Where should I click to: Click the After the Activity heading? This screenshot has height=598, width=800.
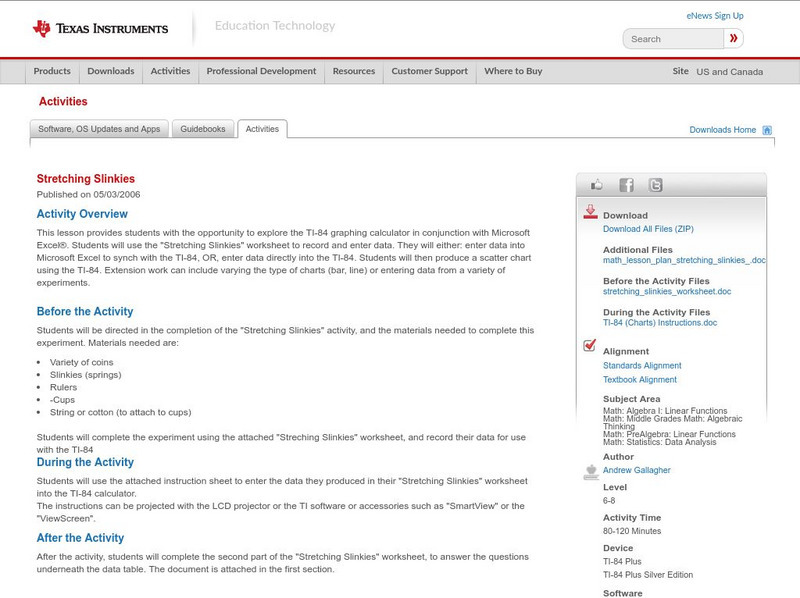point(80,538)
